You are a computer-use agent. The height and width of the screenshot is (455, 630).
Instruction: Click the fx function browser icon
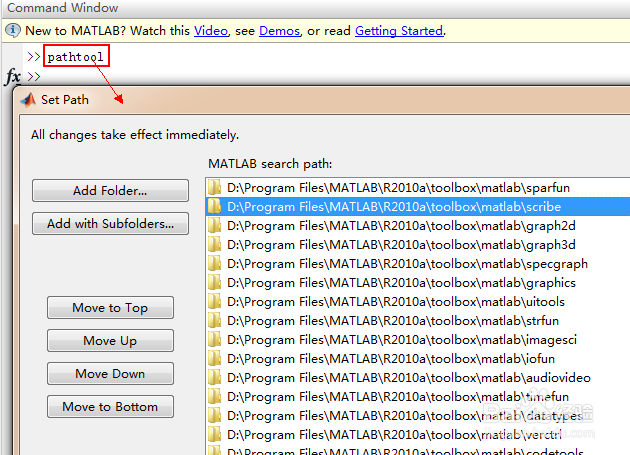click(13, 76)
